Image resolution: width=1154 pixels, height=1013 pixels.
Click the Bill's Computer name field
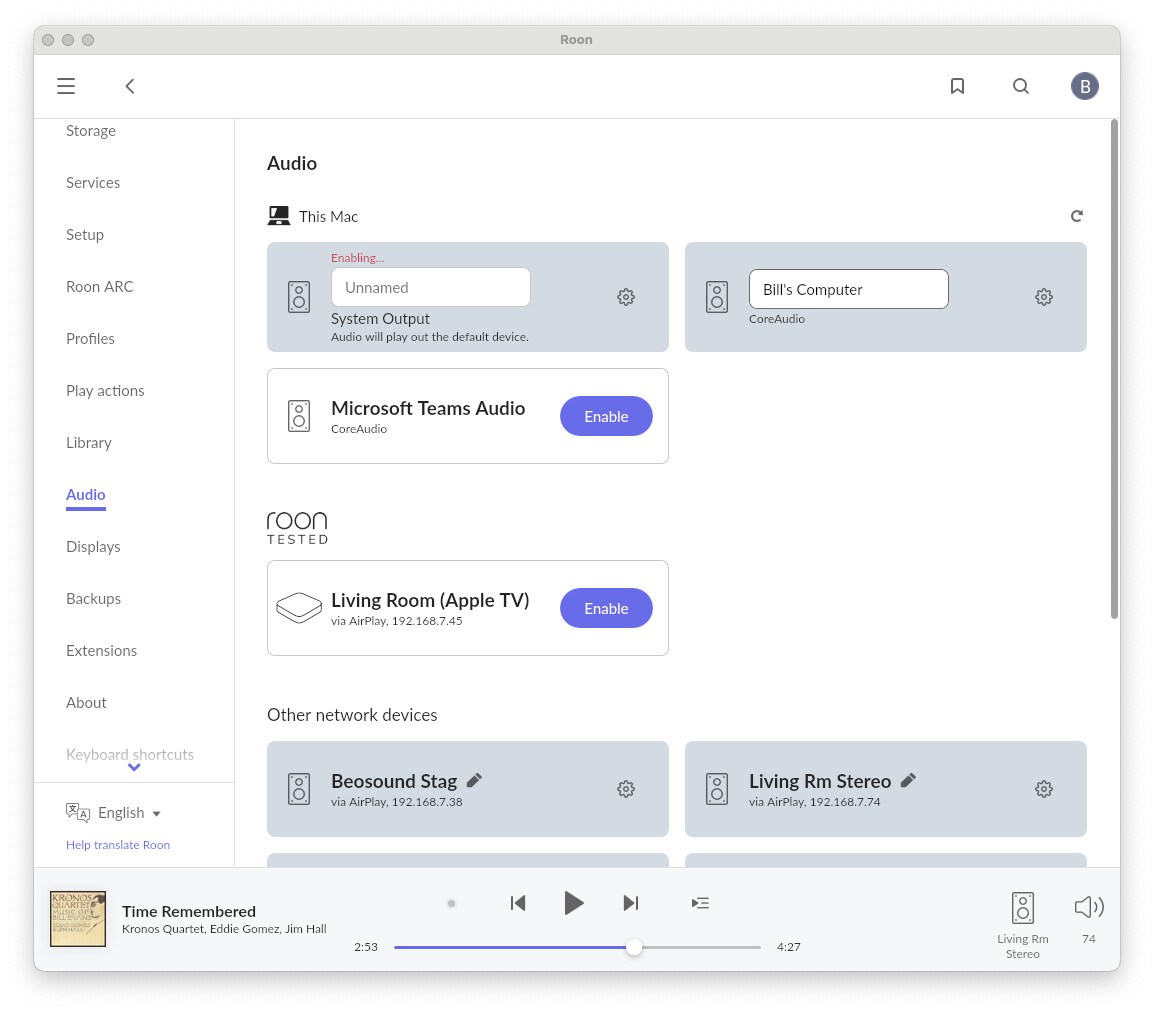849,289
